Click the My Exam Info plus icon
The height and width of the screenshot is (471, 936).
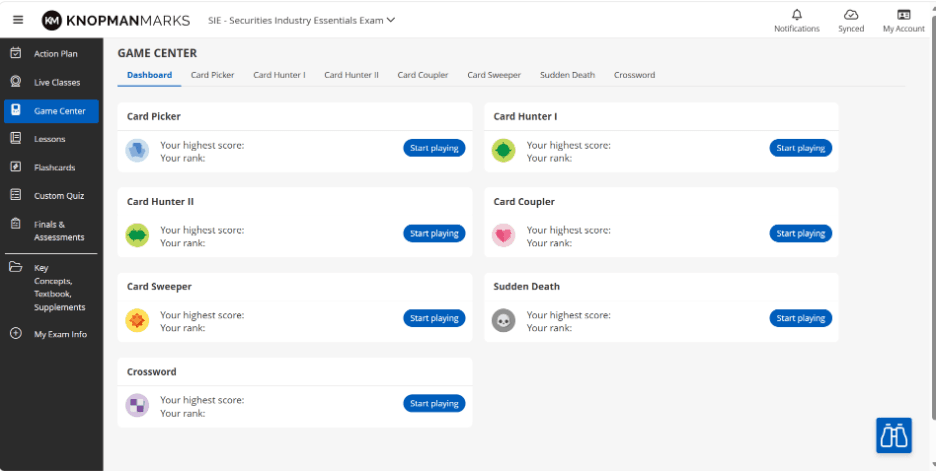click(x=16, y=334)
